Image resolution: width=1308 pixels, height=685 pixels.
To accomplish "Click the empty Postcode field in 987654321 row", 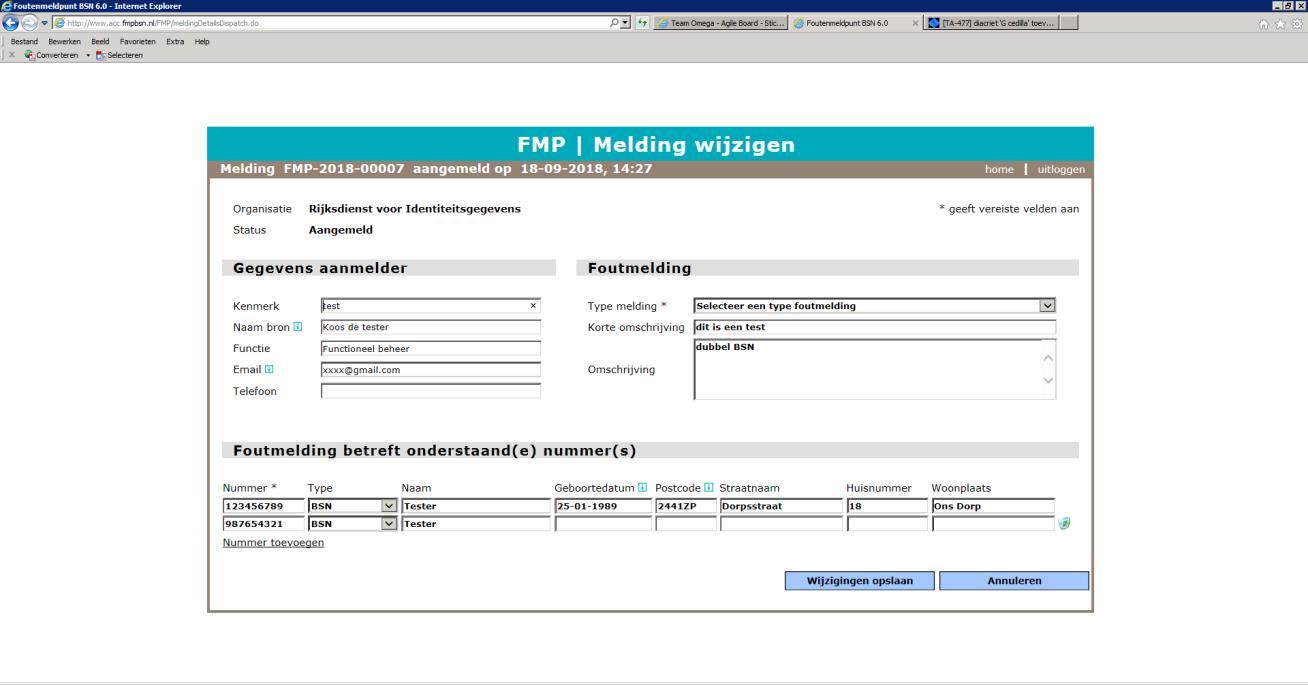I will [685, 524].
